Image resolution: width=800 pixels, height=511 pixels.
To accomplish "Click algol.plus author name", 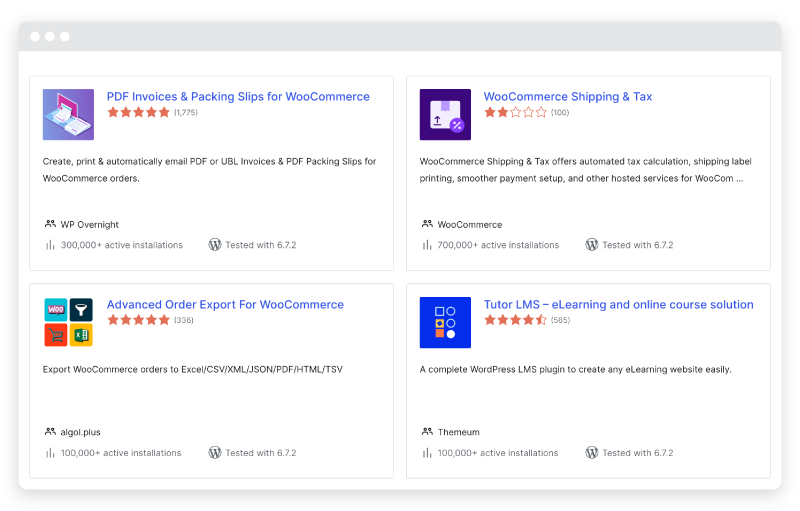I will (80, 432).
